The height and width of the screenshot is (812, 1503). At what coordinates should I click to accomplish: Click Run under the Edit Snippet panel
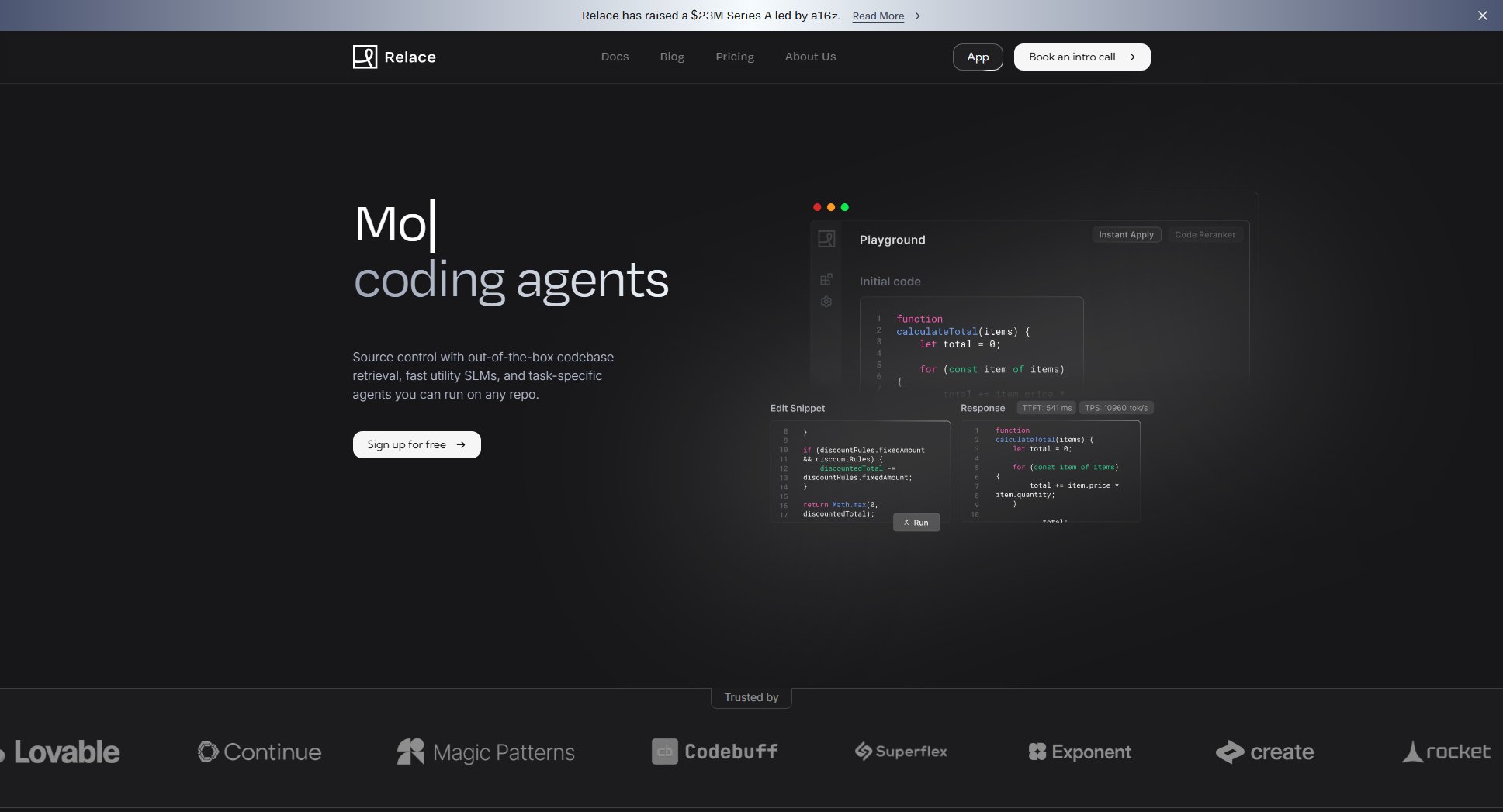click(x=916, y=522)
